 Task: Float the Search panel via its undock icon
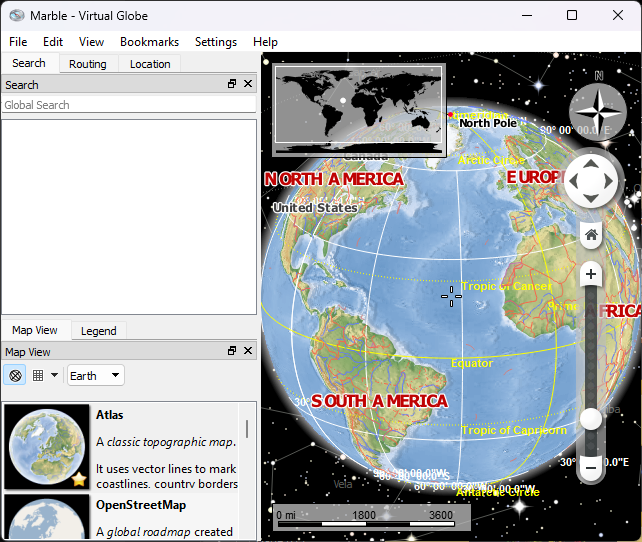[232, 85]
